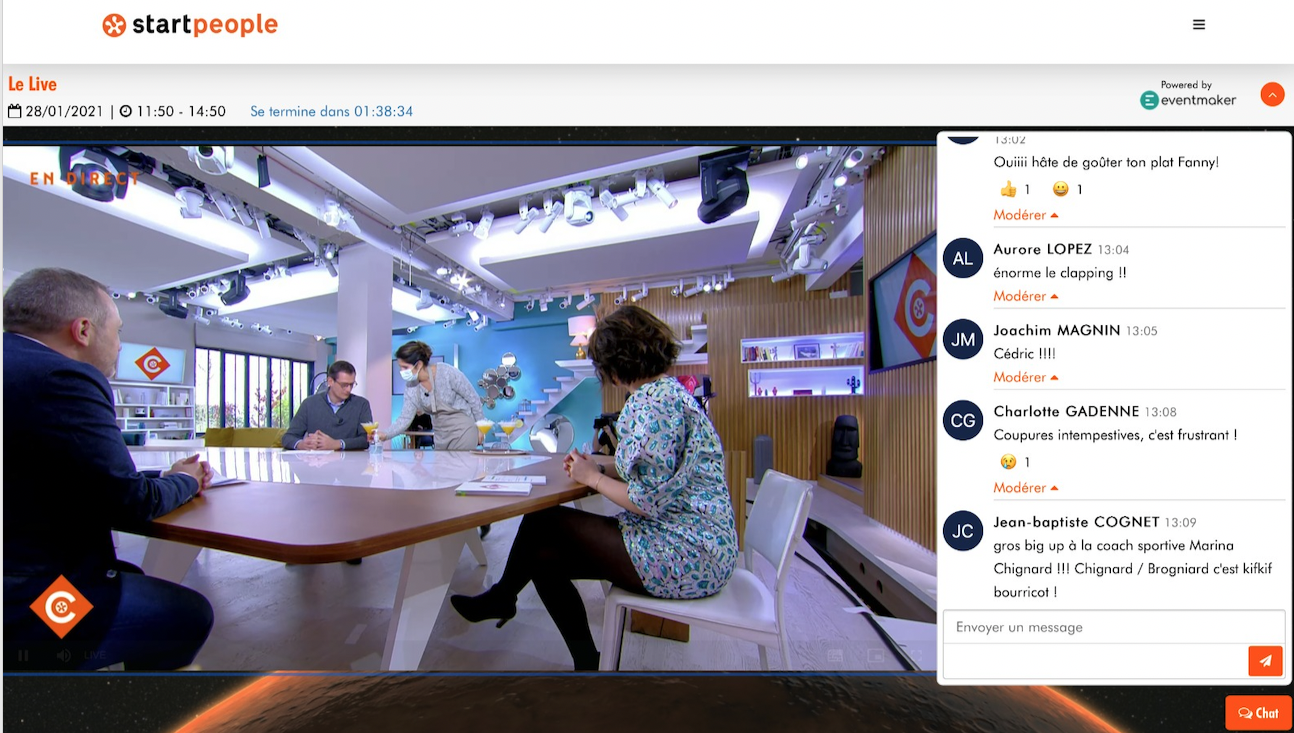Click the name Aurore LOPEZ

(1042, 249)
